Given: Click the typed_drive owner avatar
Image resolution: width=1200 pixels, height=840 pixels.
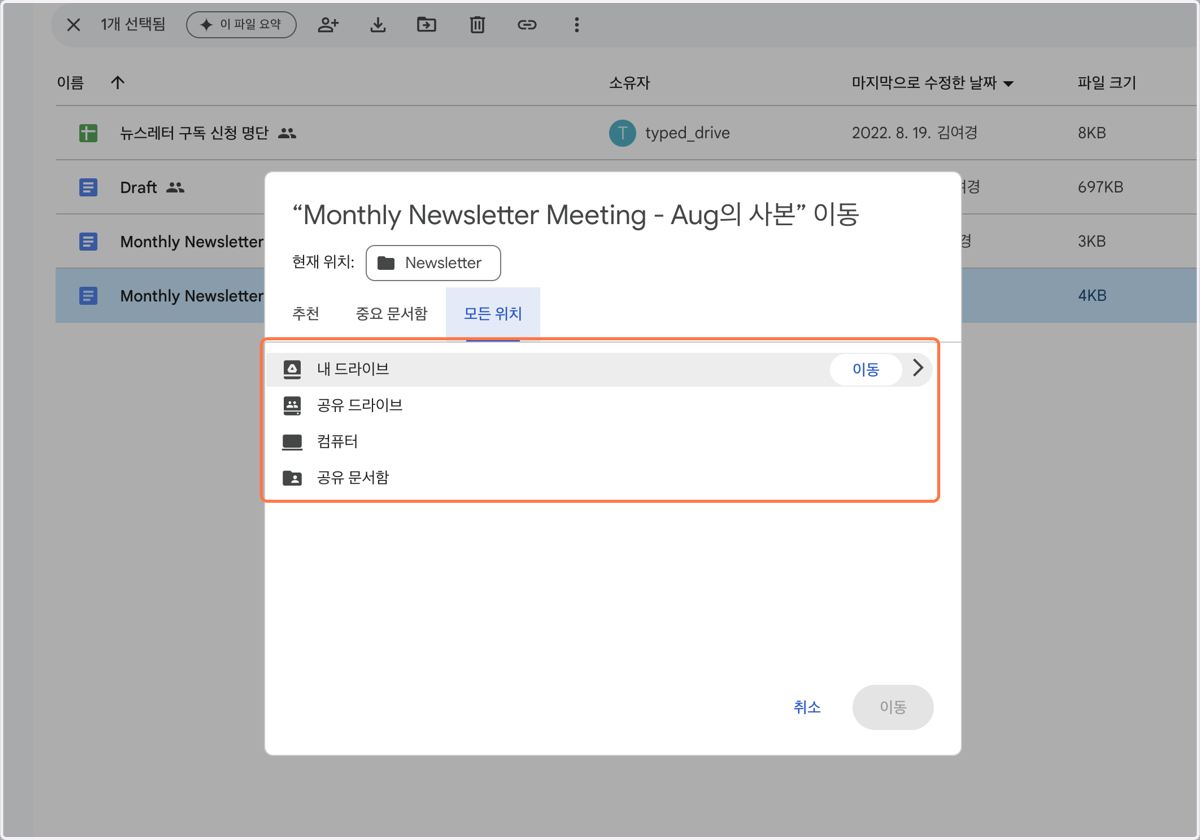Looking at the screenshot, I should coord(622,133).
